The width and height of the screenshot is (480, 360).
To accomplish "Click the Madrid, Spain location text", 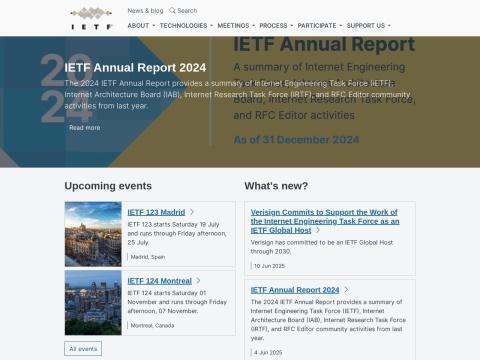I will pos(148,257).
